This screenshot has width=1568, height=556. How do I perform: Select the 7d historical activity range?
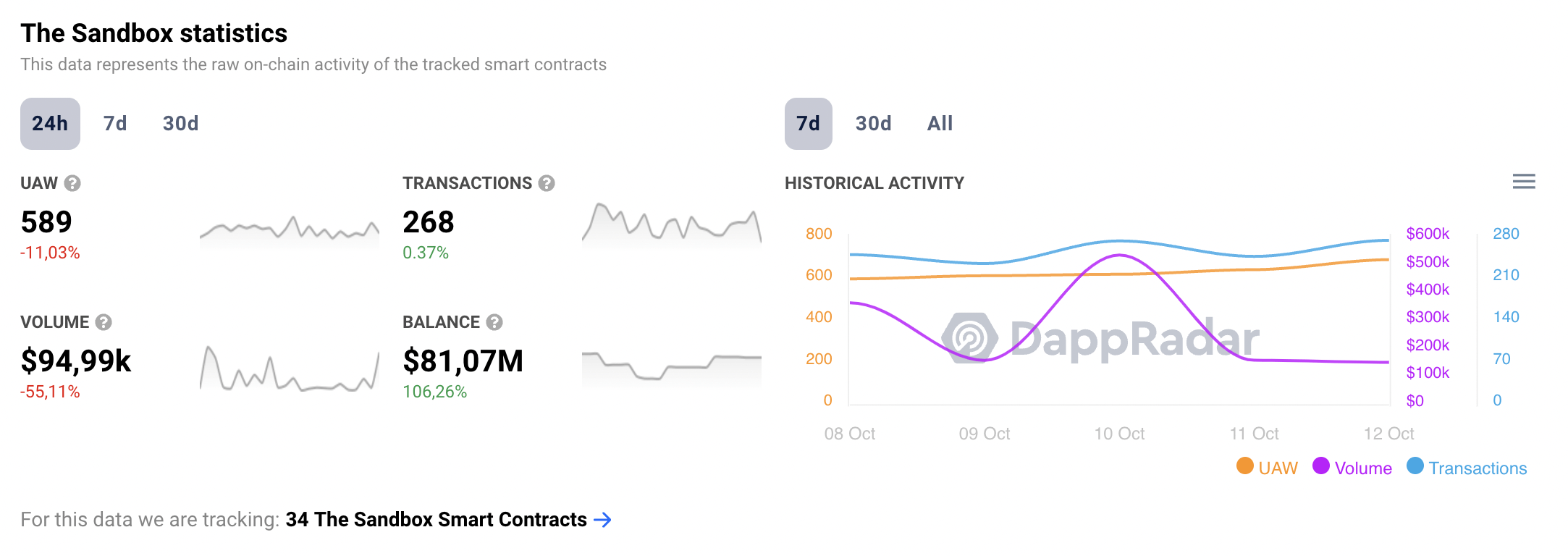coord(808,124)
